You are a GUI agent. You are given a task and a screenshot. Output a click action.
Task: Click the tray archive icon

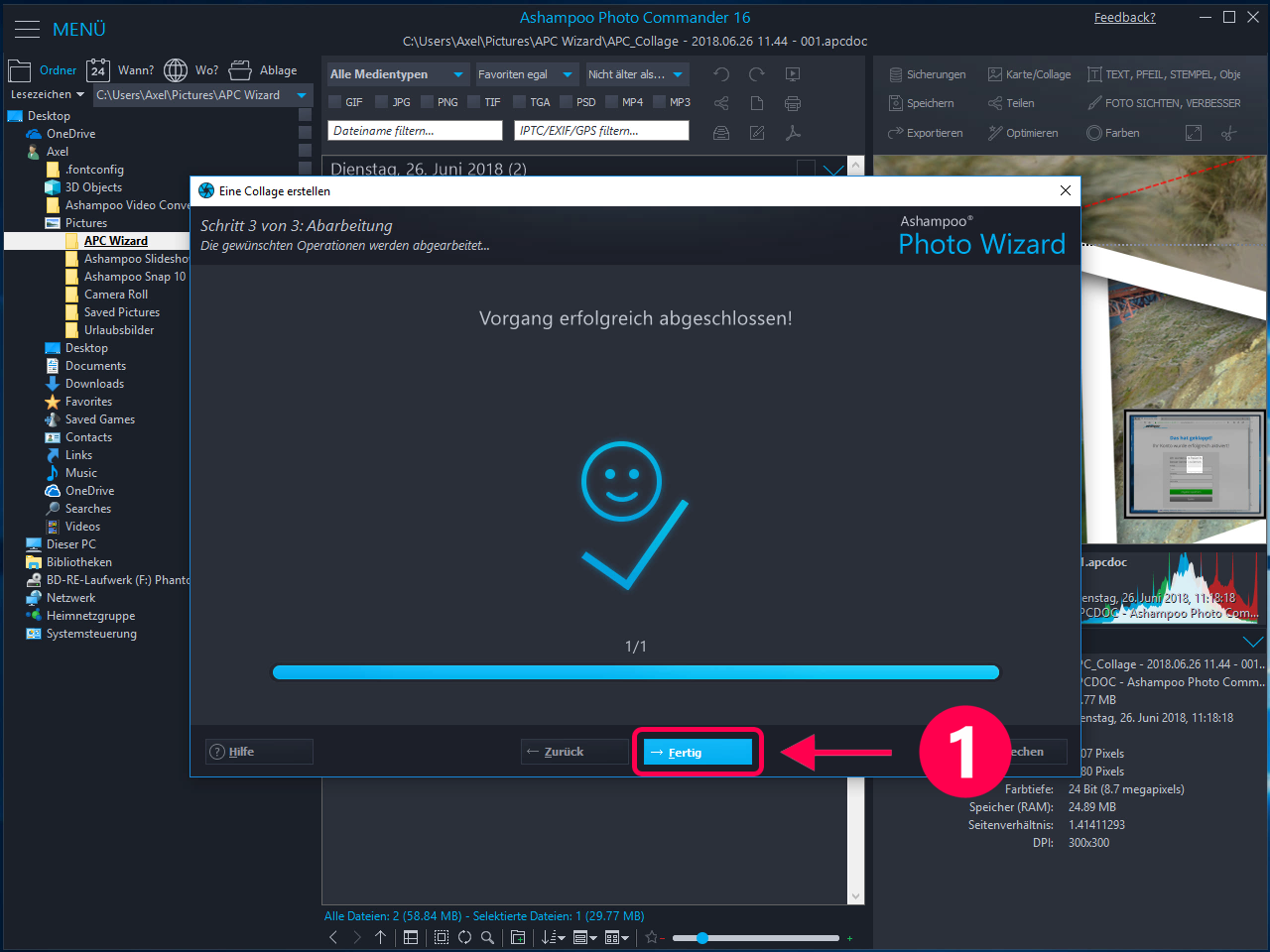click(x=721, y=133)
